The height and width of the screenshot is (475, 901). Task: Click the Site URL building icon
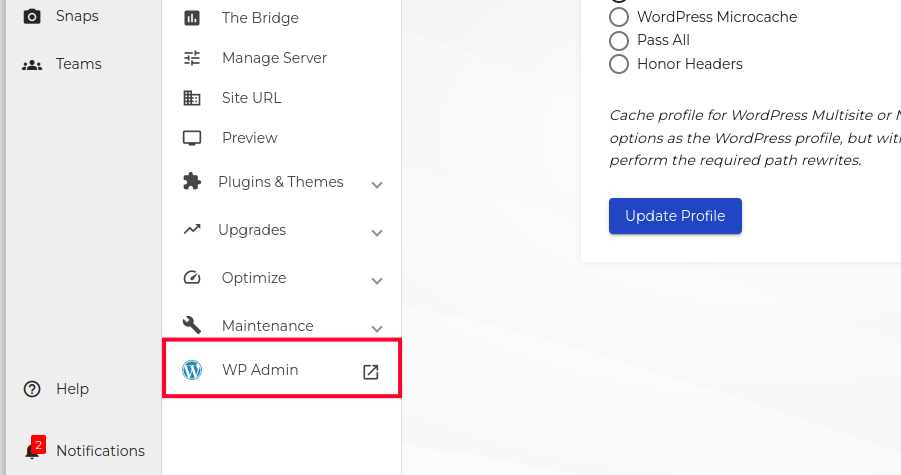pyautogui.click(x=192, y=98)
